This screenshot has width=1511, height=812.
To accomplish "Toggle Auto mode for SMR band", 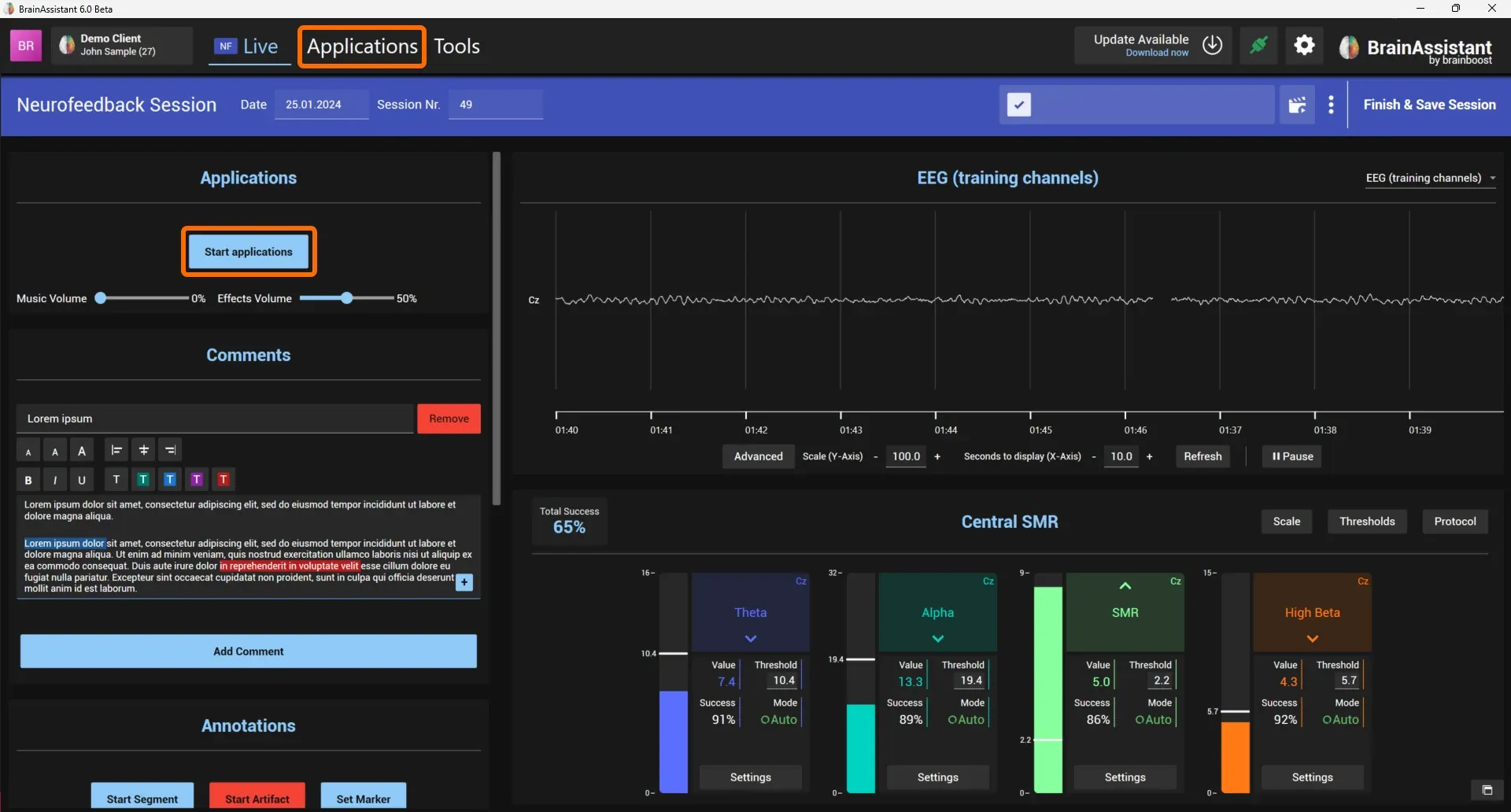I will (1153, 719).
